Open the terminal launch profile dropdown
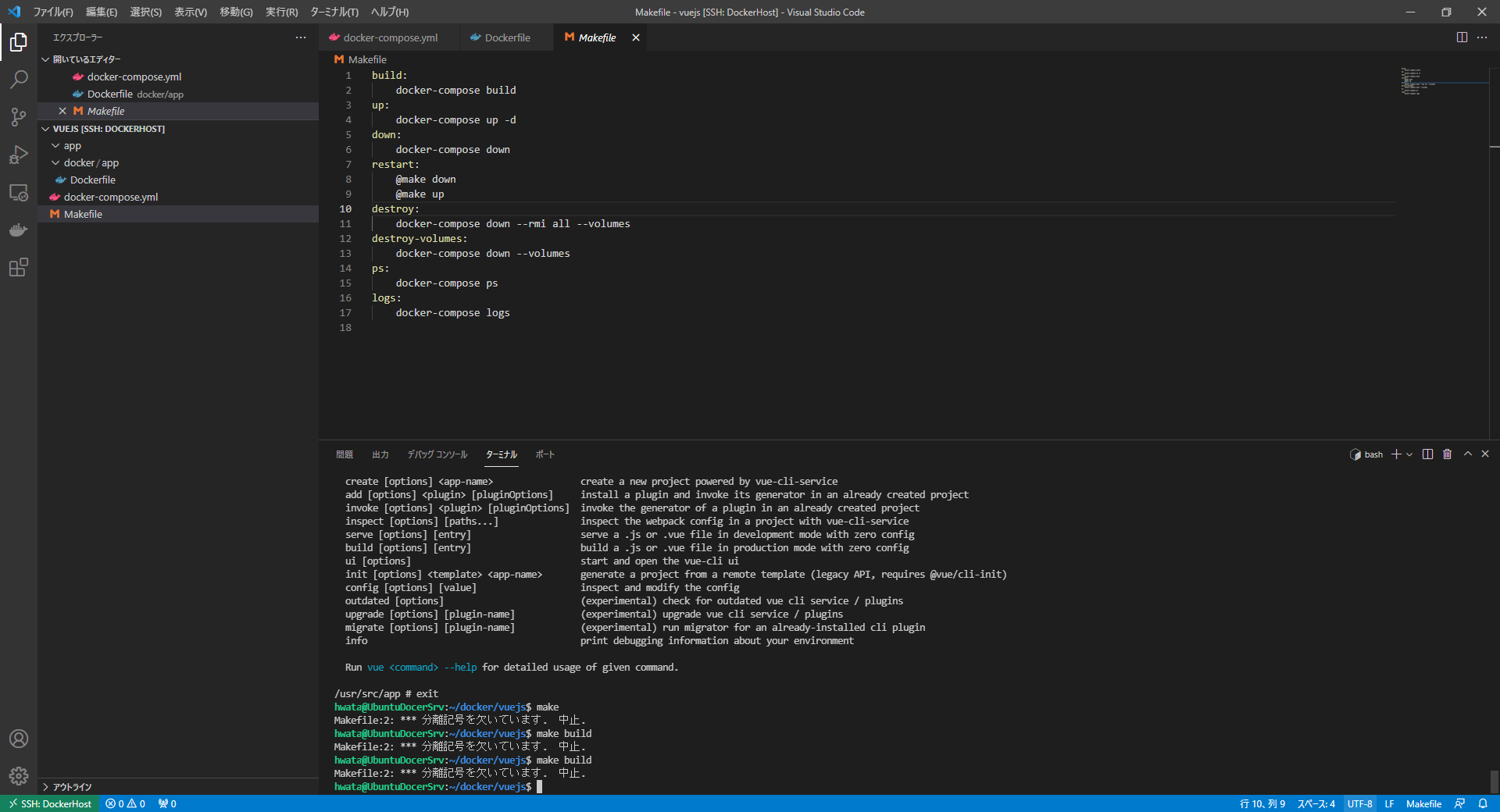This screenshot has width=1500, height=812. [x=1409, y=454]
